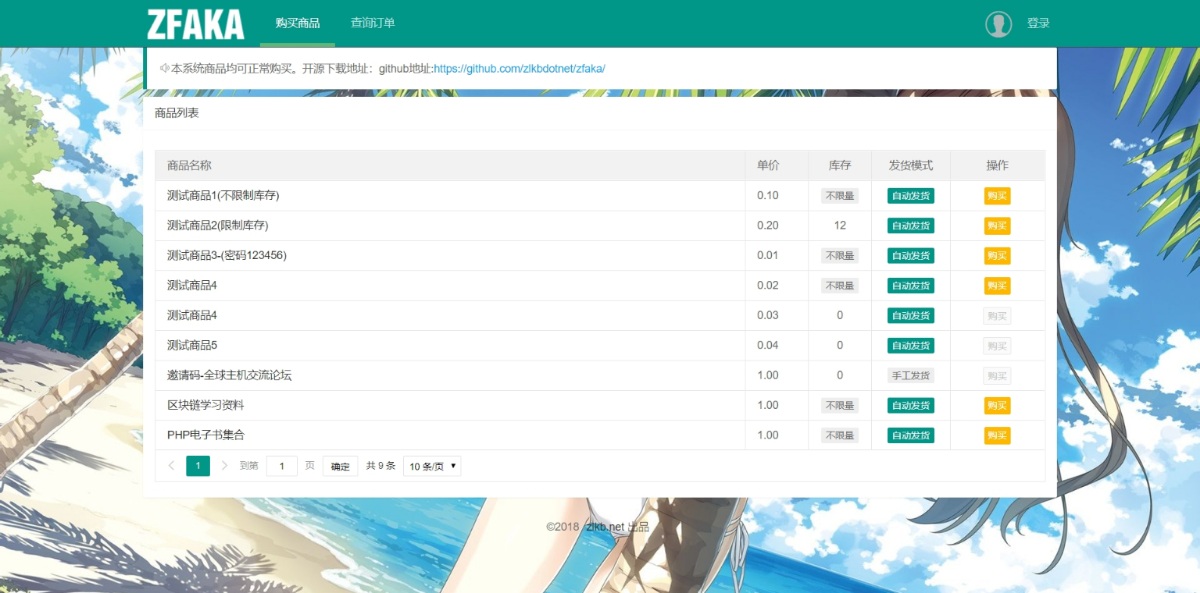Open the 10条/页 page size dropdown

[428, 465]
